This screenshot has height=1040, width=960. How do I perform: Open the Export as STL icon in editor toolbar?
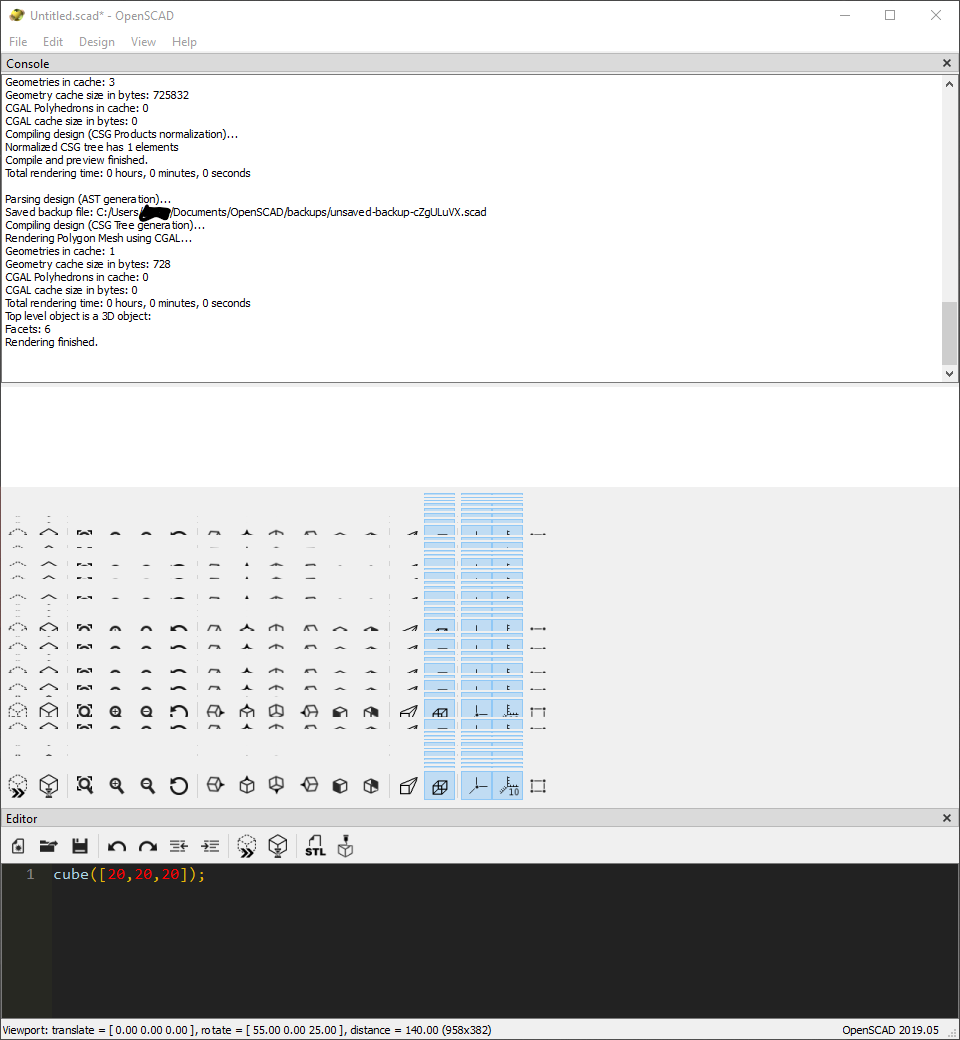315,846
